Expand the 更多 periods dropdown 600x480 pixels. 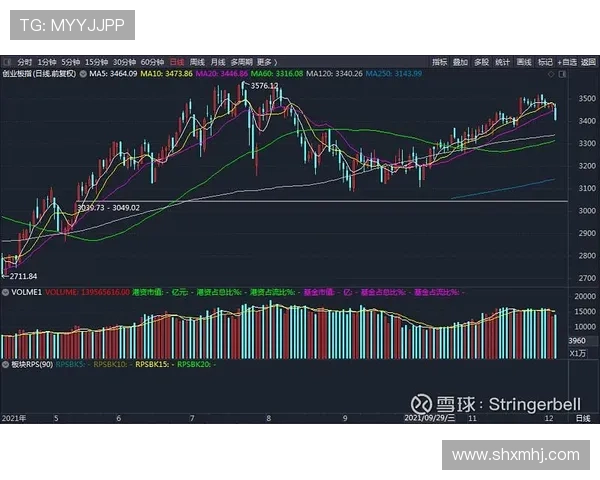point(266,61)
